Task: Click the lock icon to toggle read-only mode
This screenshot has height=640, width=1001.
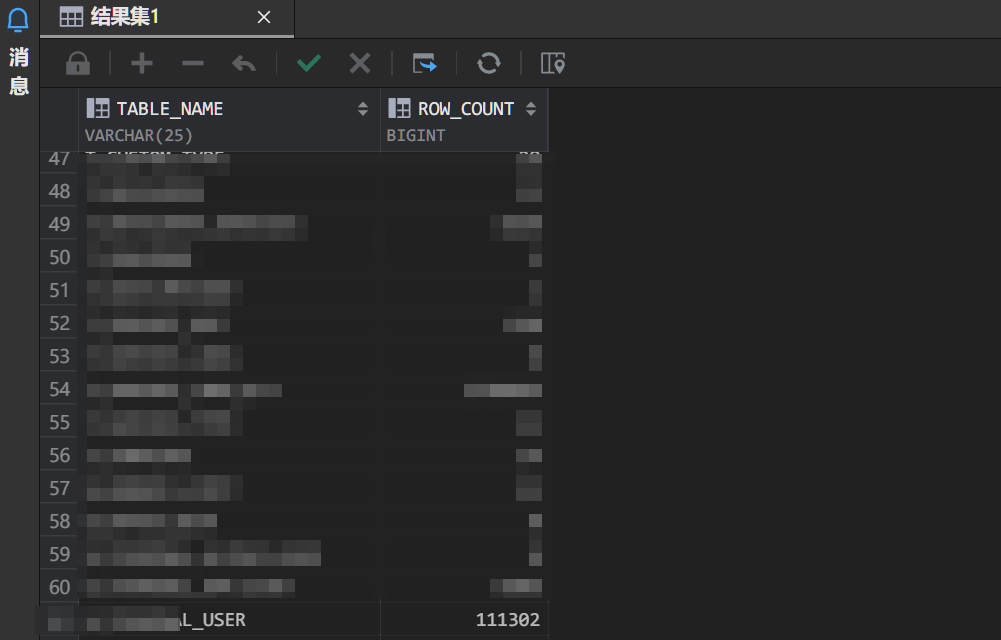Action: 77,64
